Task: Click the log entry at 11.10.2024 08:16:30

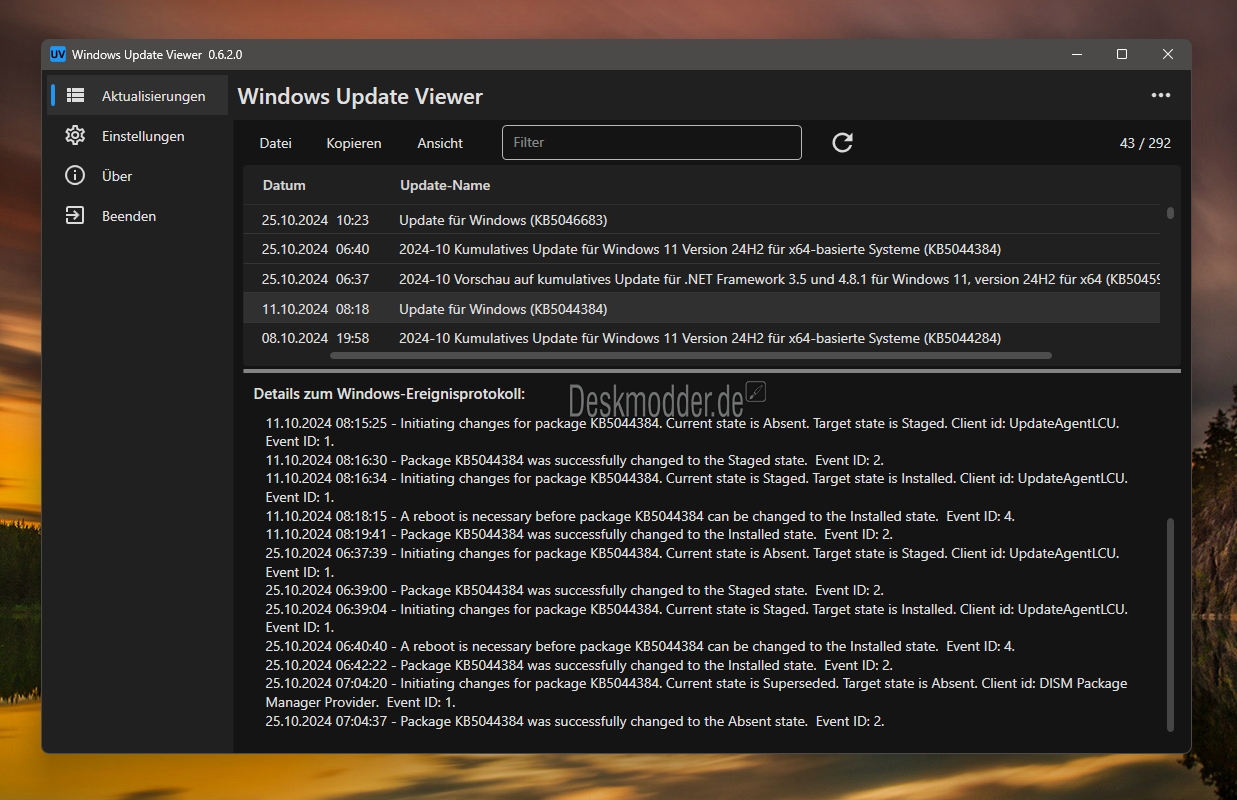Action: tap(575, 460)
